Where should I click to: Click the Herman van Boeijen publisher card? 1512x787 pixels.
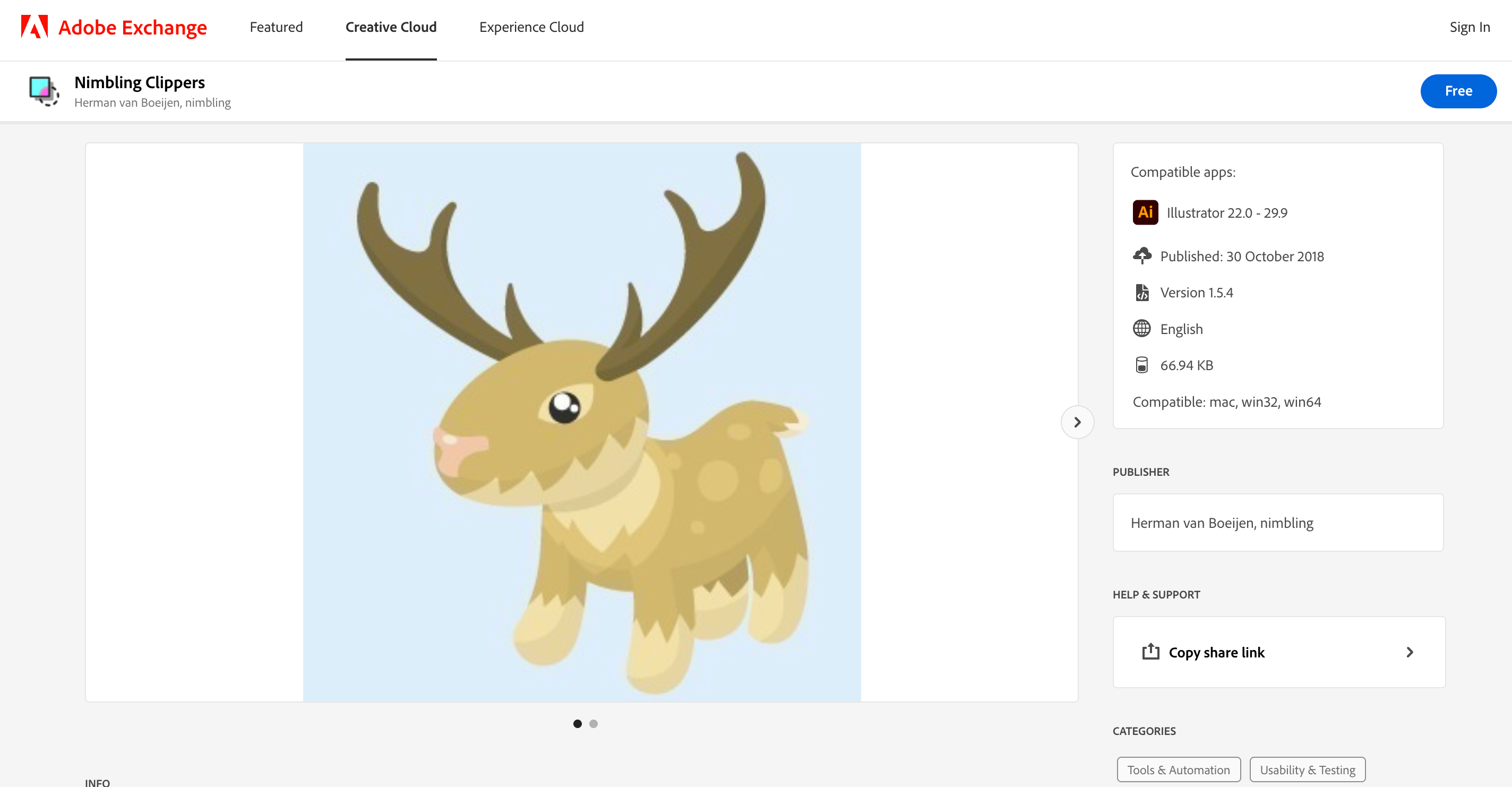pyautogui.click(x=1277, y=523)
